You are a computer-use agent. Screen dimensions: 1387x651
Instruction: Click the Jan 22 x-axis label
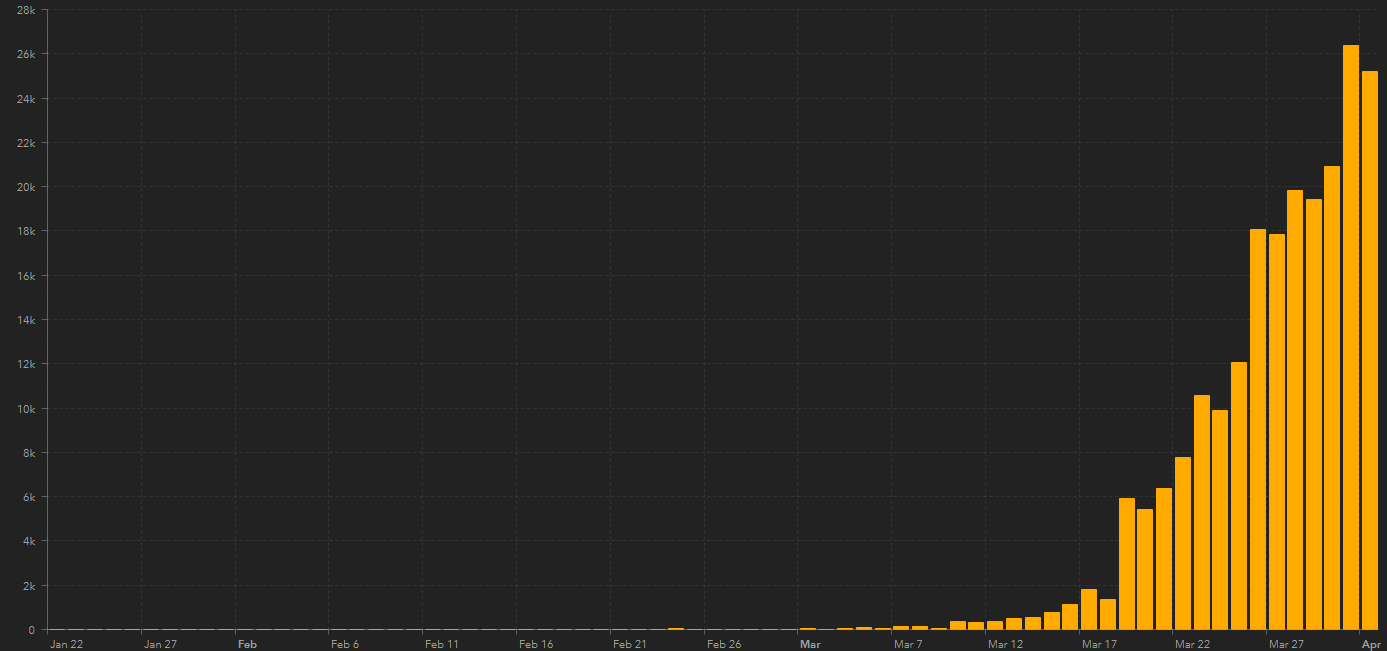point(65,644)
